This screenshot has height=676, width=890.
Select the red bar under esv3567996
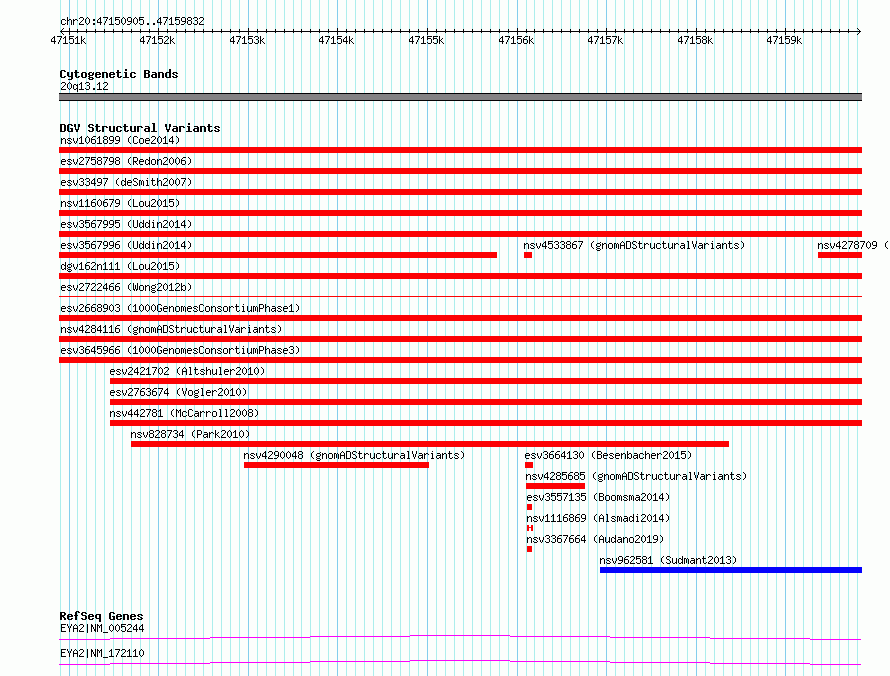(278, 255)
